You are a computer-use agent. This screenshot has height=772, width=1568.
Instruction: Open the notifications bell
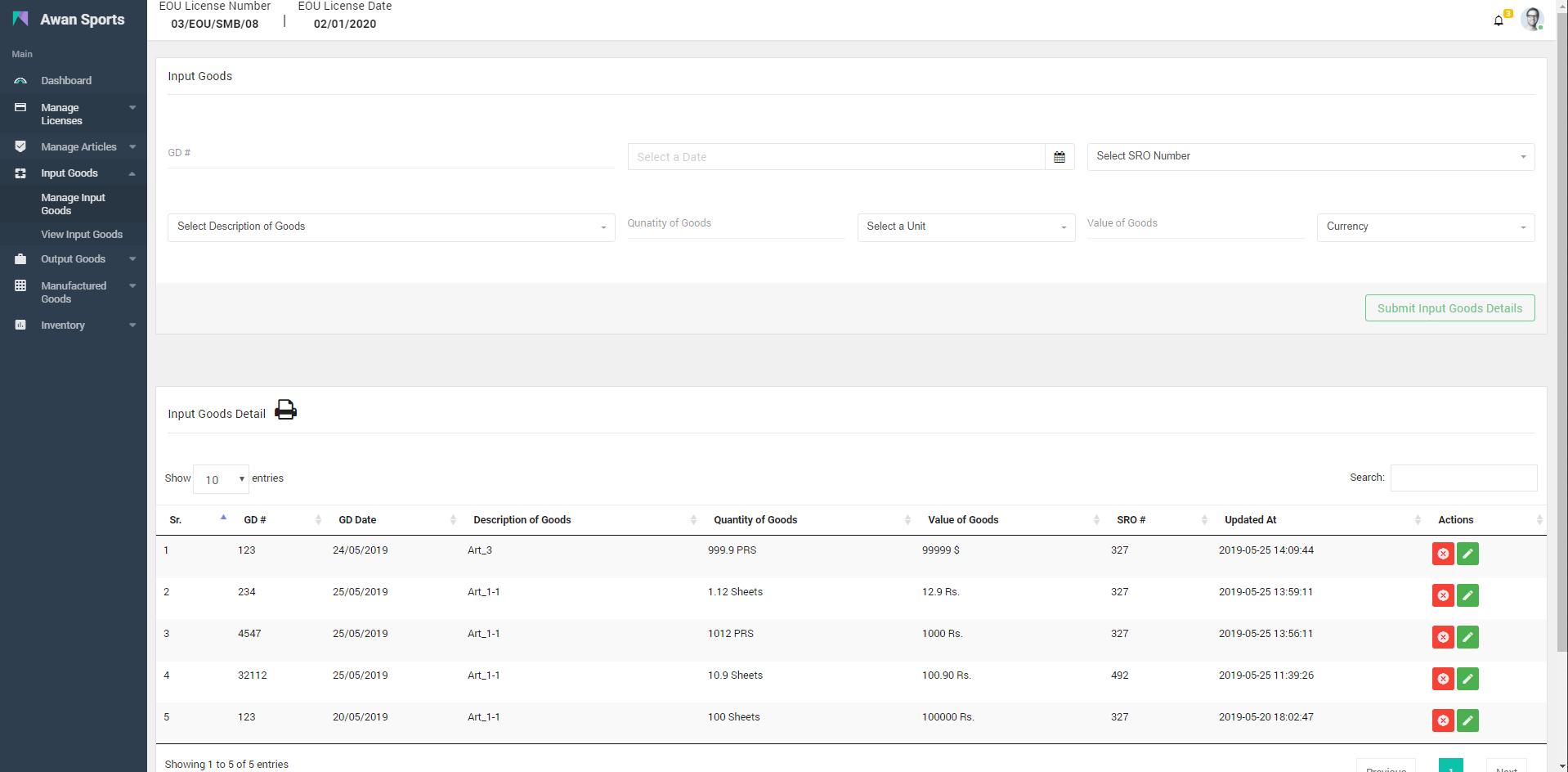point(1499,20)
